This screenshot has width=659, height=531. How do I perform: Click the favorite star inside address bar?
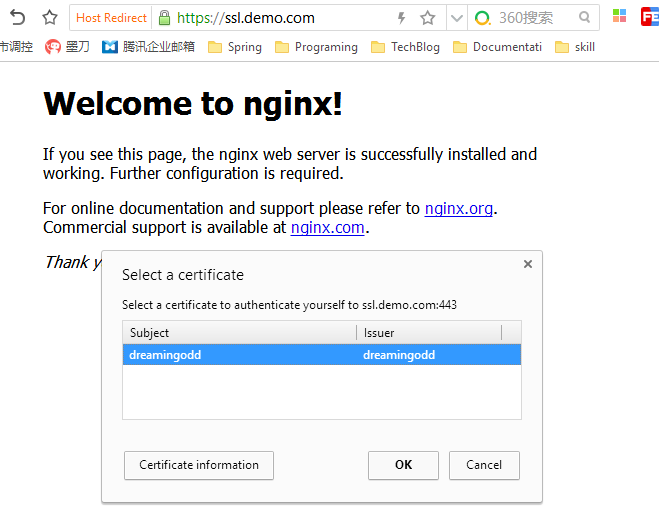click(427, 18)
